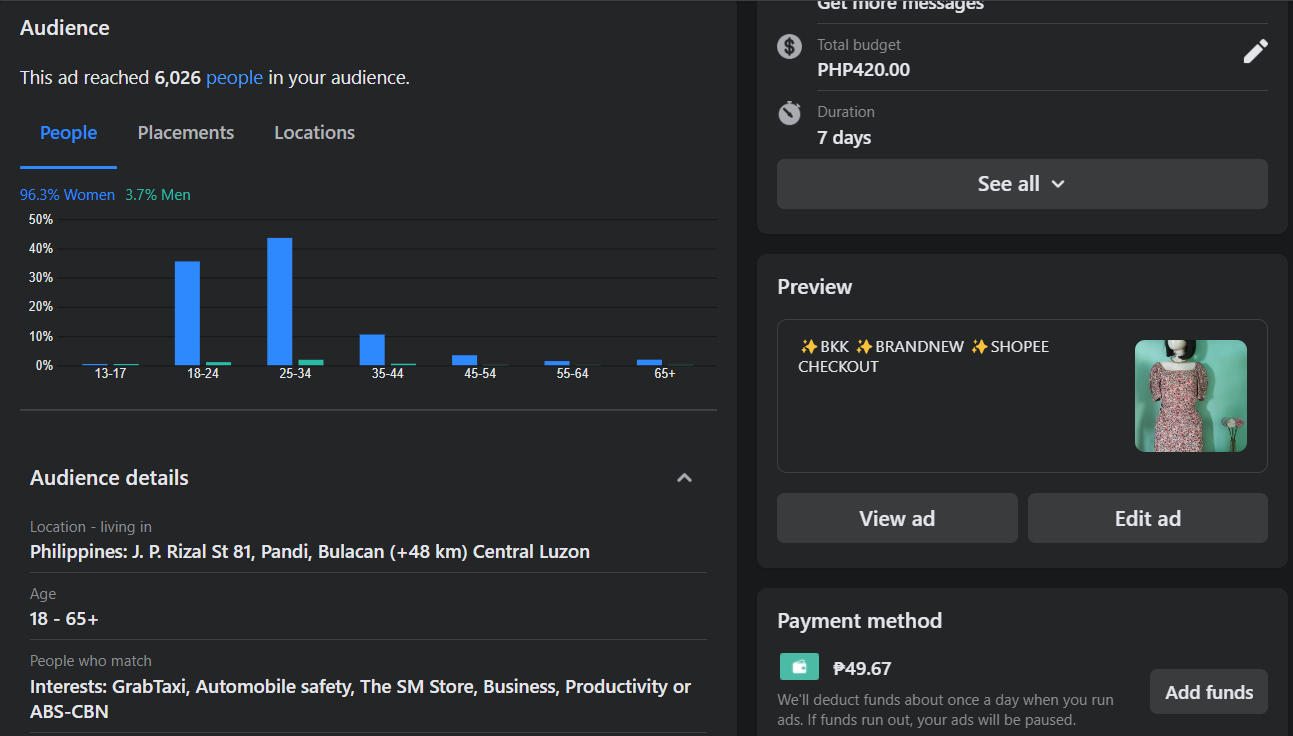Click the duration stopwatch icon
The image size is (1293, 736).
(790, 113)
